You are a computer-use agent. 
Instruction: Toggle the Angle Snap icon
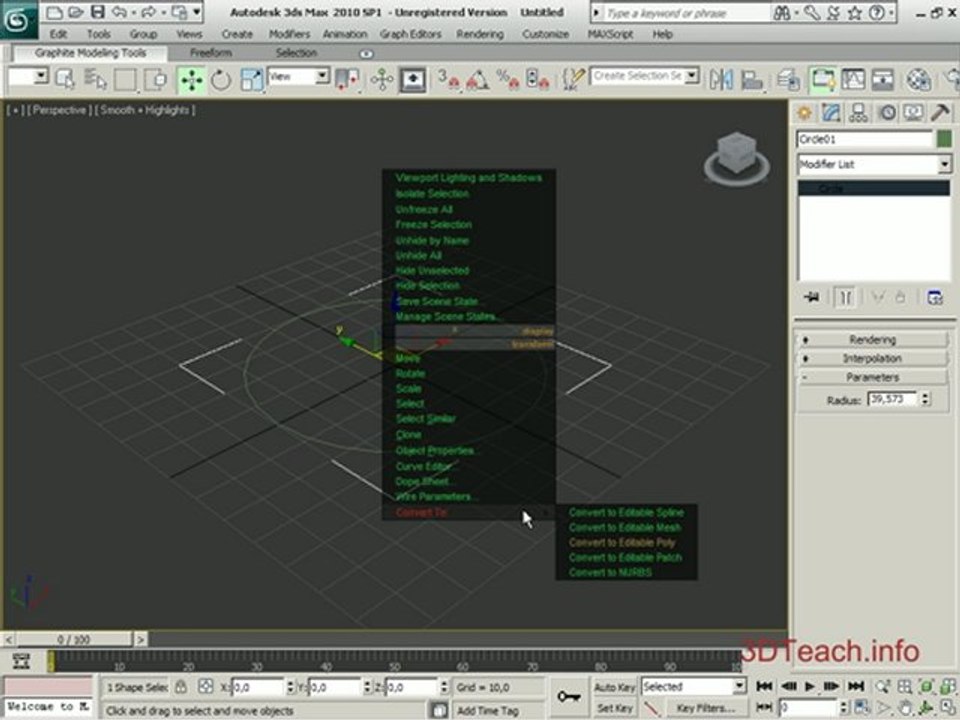[x=478, y=80]
